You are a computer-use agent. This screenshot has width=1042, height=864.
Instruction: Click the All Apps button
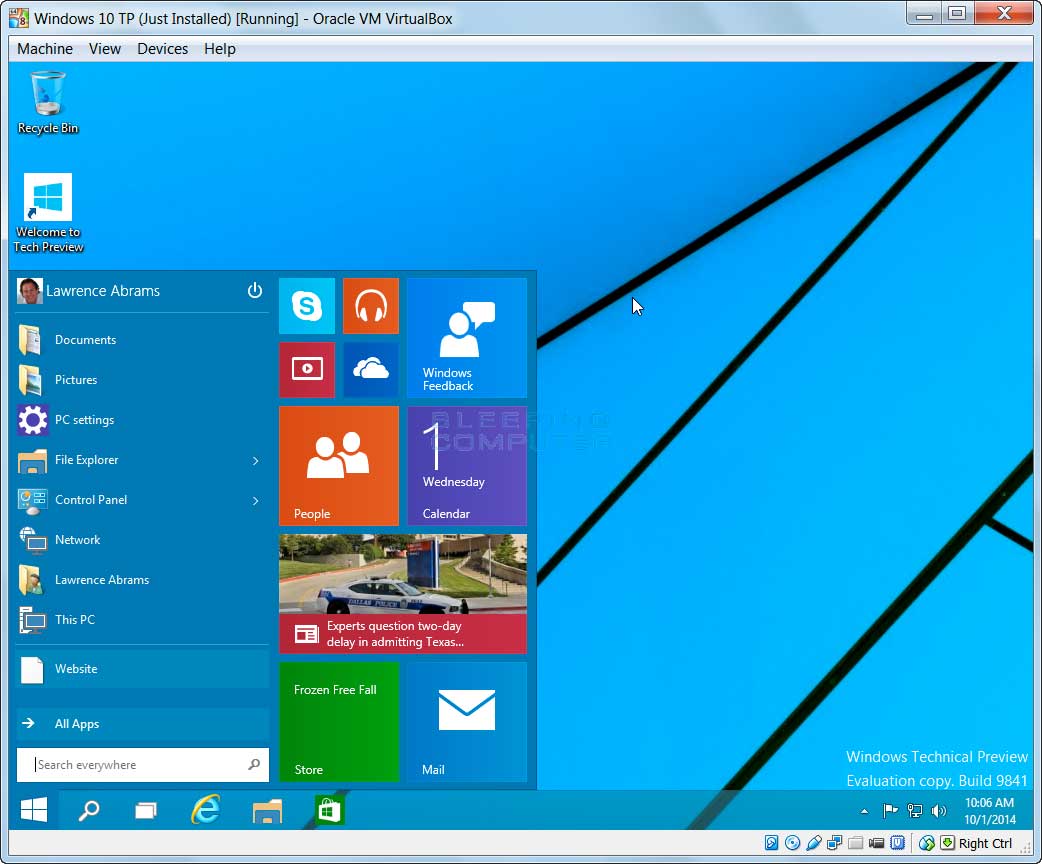(x=142, y=724)
